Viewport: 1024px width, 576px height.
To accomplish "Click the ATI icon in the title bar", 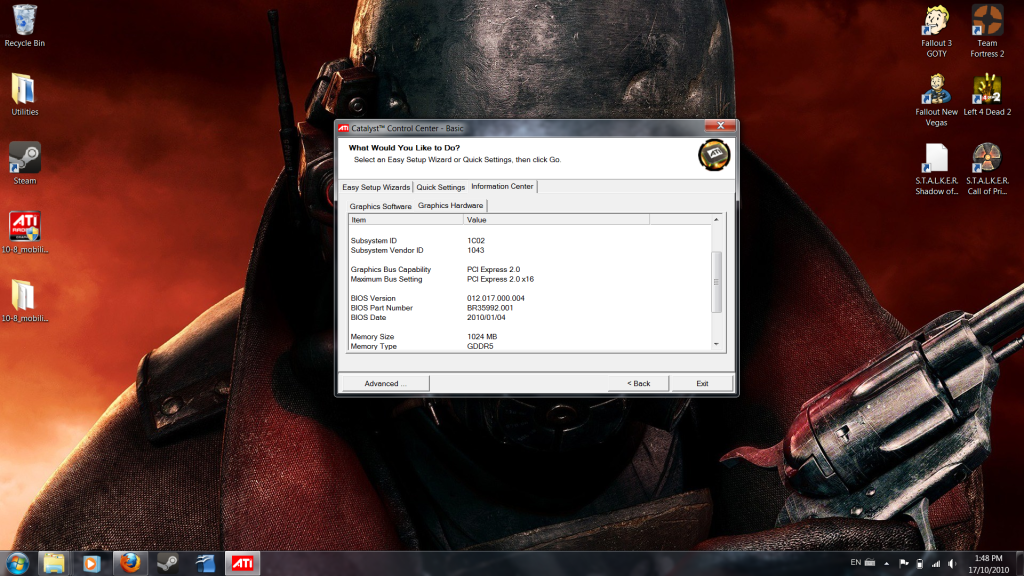I will 344,128.
